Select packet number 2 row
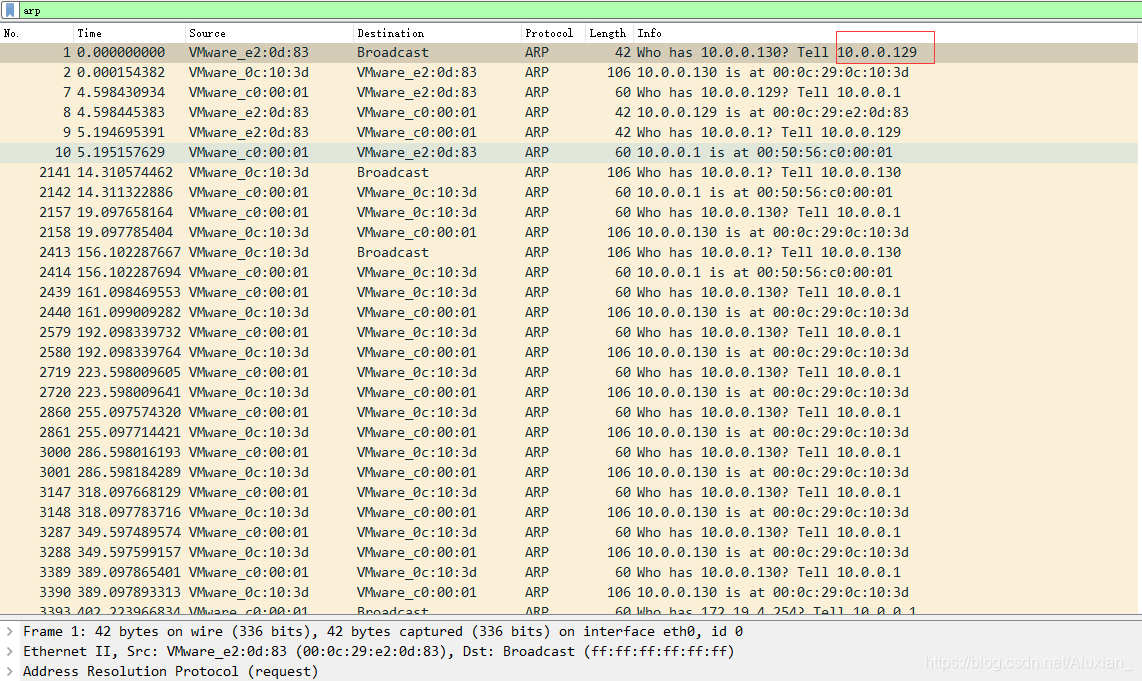This screenshot has height=681, width=1142. tap(569, 72)
